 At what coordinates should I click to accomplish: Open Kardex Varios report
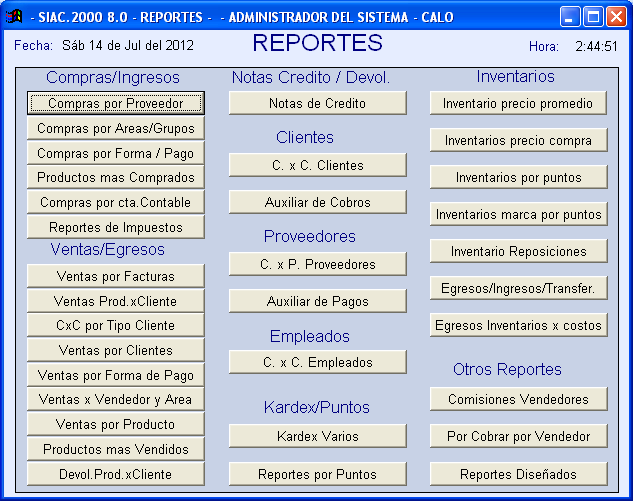(x=317, y=436)
